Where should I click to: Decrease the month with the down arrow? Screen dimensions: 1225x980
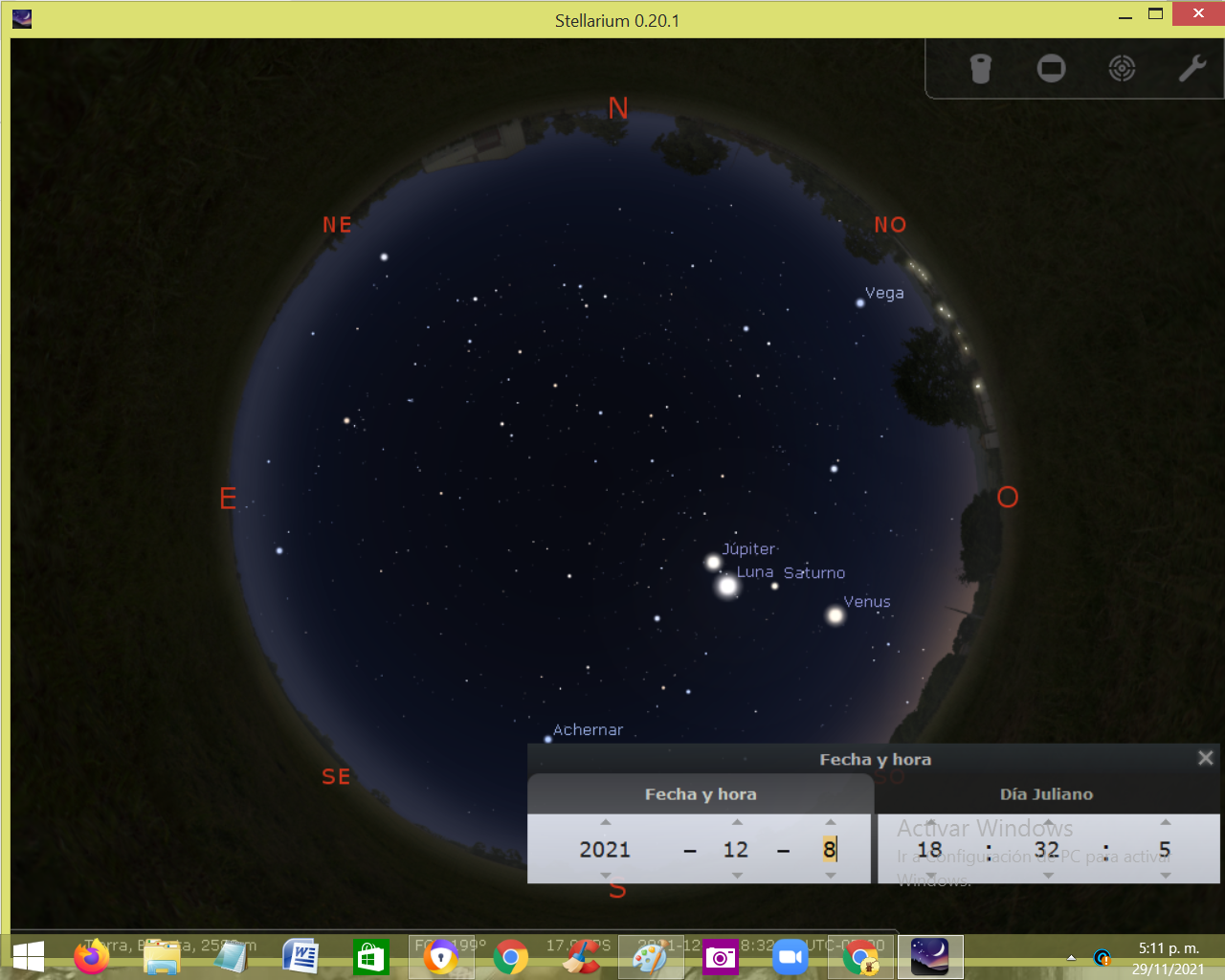pos(736,876)
